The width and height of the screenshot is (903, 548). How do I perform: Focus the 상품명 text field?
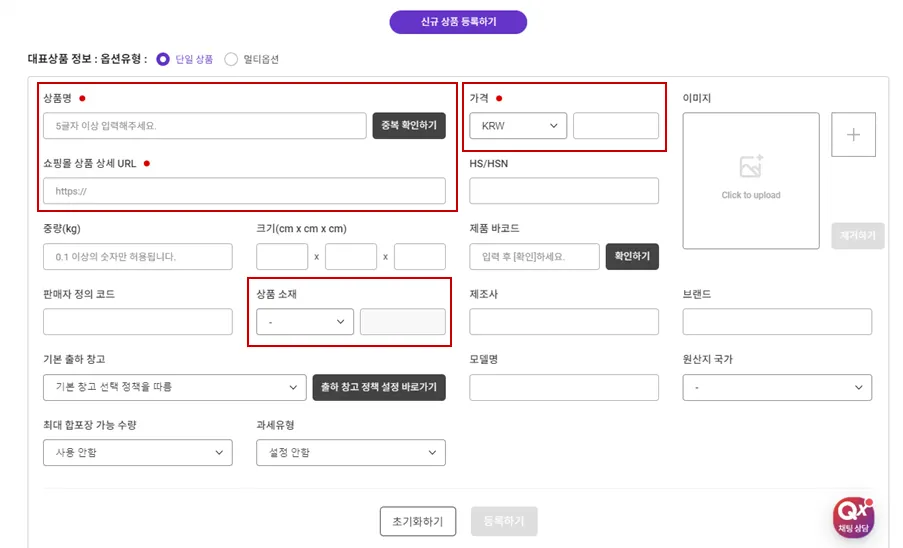click(x=204, y=126)
